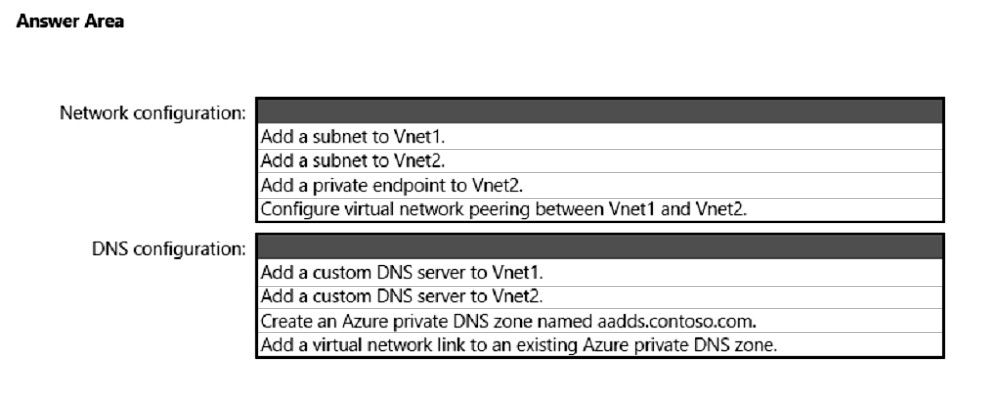Image resolution: width=1000 pixels, height=399 pixels.
Task: Open the DNS configuration dropdown header
Action: [599, 247]
